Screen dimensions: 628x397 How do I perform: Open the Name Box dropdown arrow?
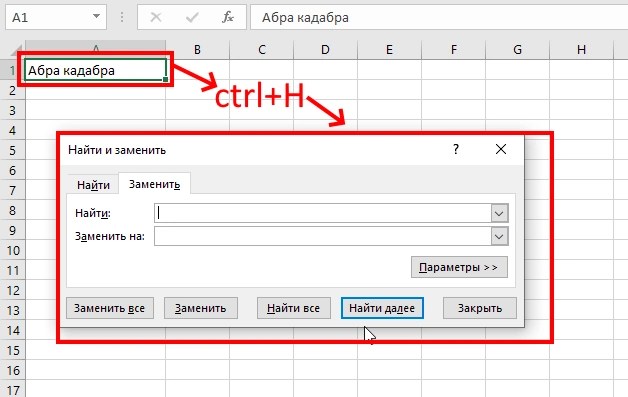point(96,16)
